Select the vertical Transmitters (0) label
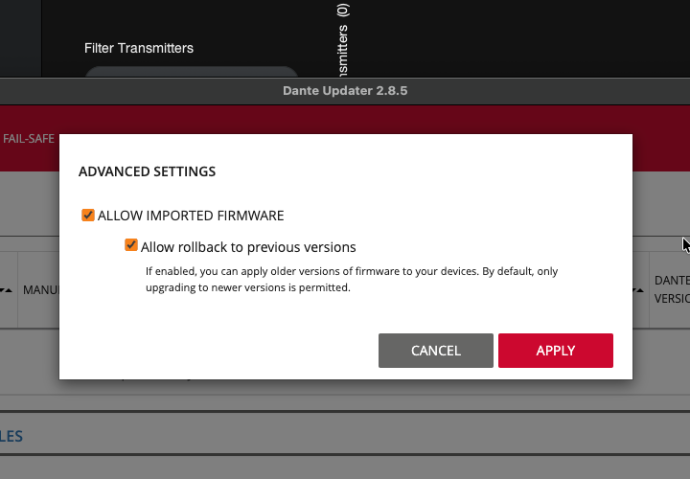Viewport: 690px width, 479px height. [x=343, y=40]
